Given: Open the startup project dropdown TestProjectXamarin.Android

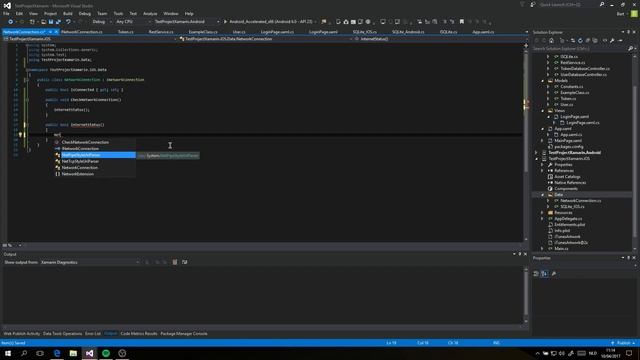Looking at the screenshot, I should [x=187, y=22].
